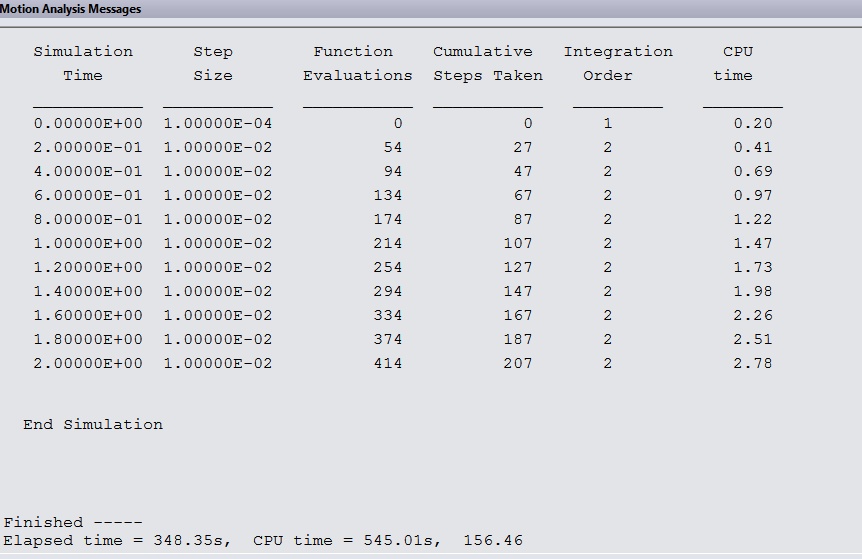Click cumulative steps value 147

pyautogui.click(x=518, y=291)
